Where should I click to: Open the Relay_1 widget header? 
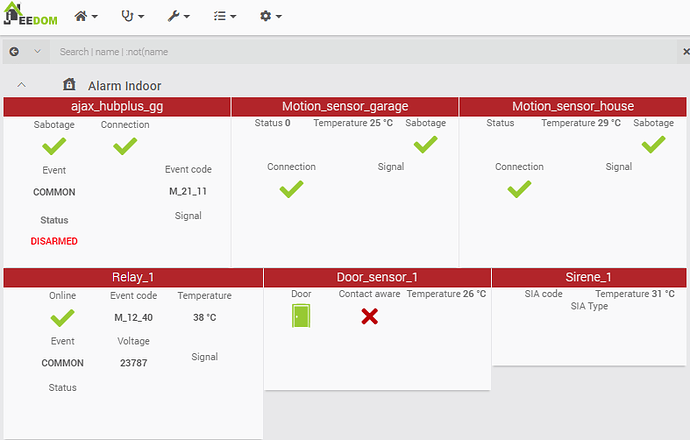point(133,277)
